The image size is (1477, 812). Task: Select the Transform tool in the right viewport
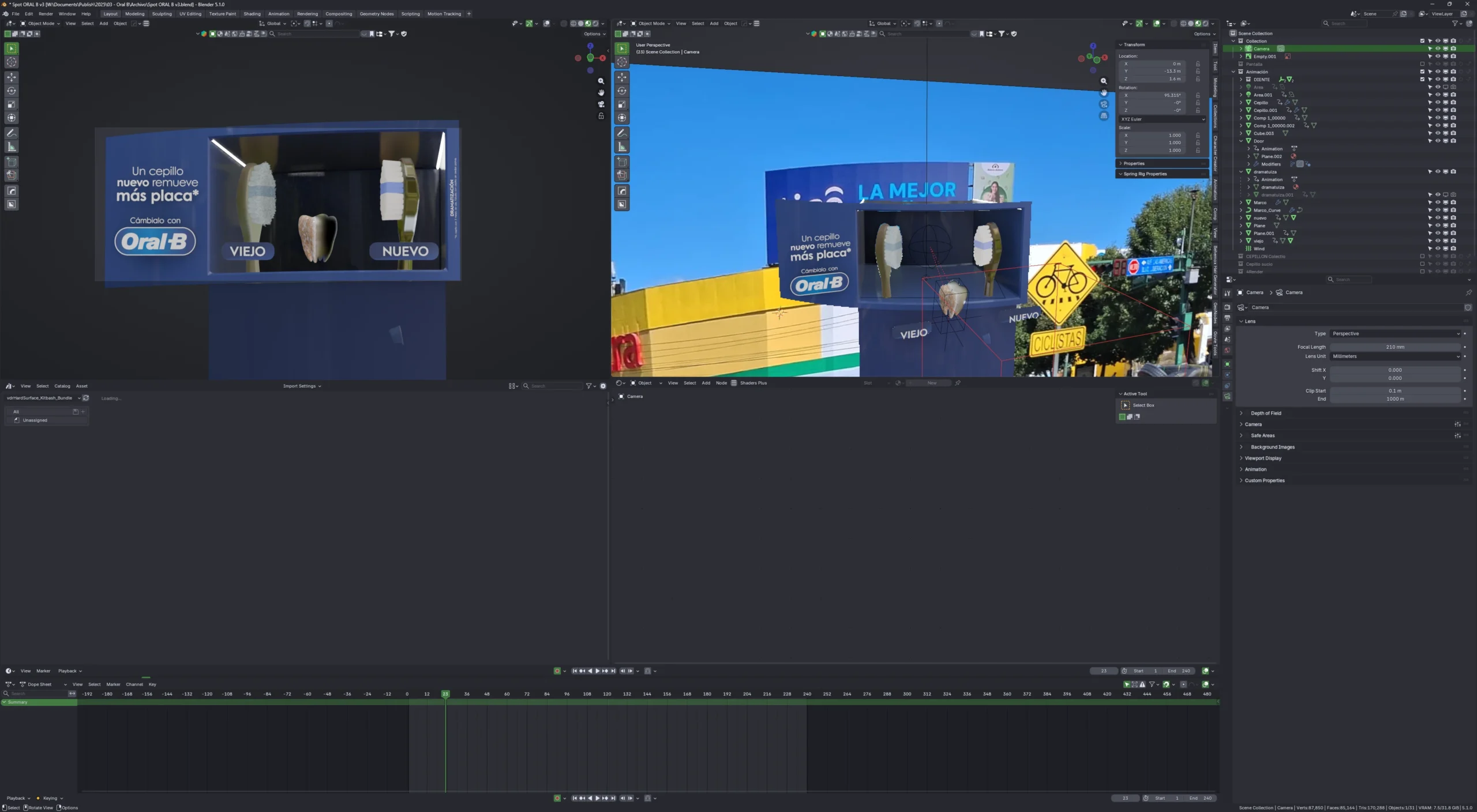pos(622,118)
